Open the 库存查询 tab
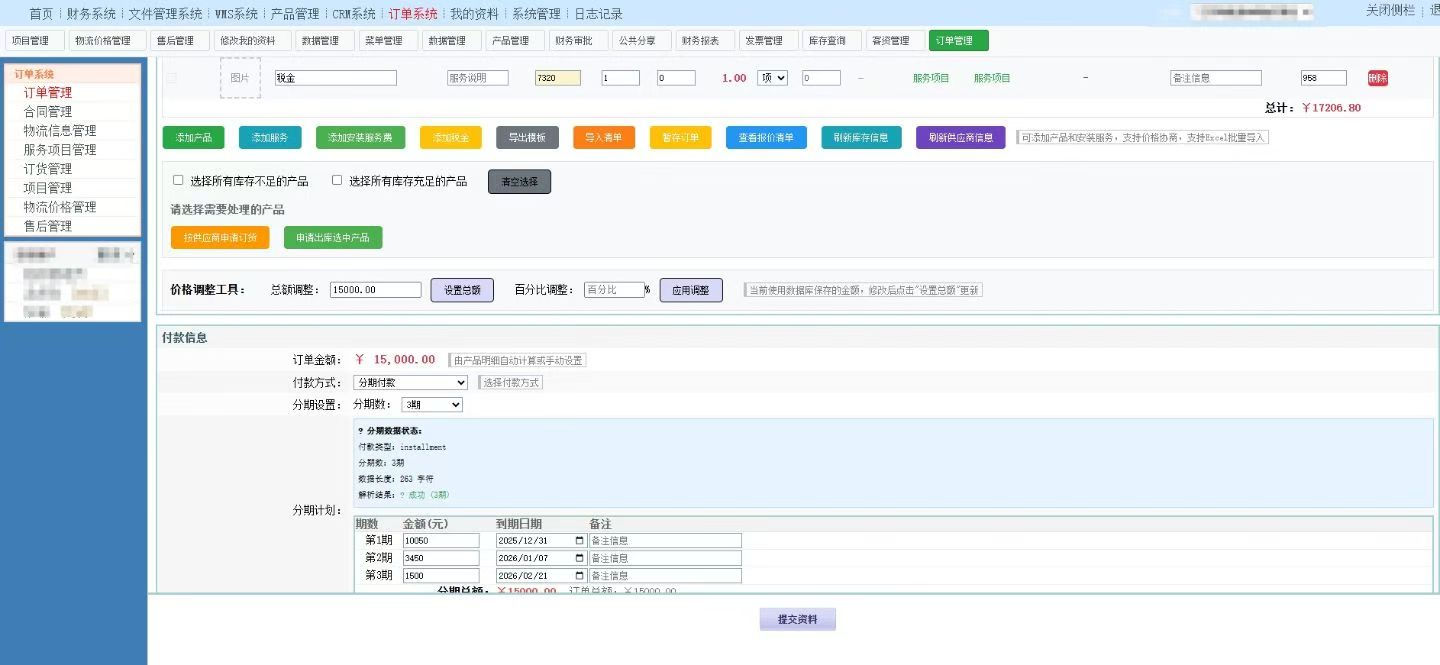Image resolution: width=1440 pixels, height=665 pixels. 832,41
